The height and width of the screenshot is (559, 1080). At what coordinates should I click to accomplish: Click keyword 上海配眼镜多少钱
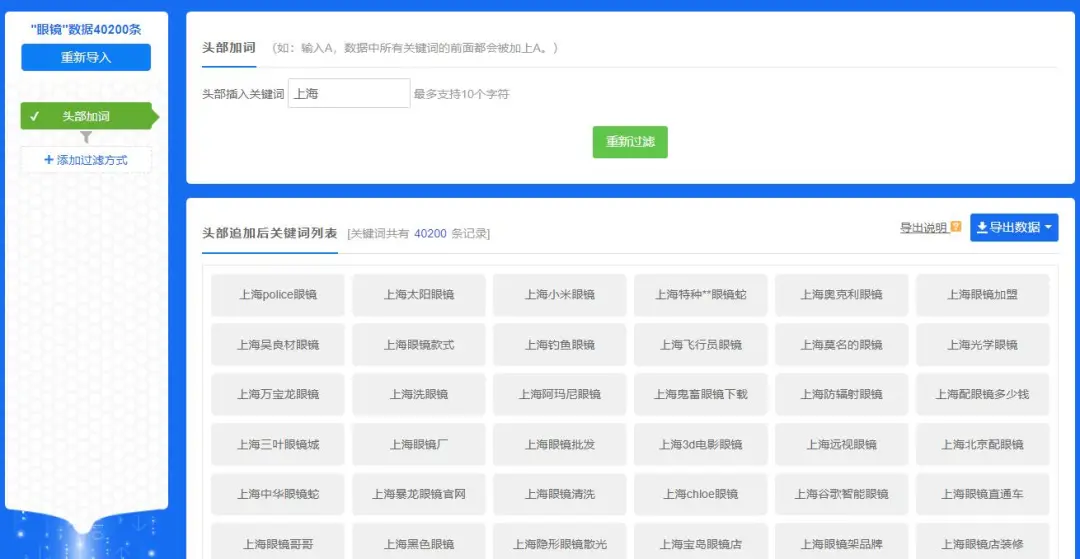(x=983, y=394)
